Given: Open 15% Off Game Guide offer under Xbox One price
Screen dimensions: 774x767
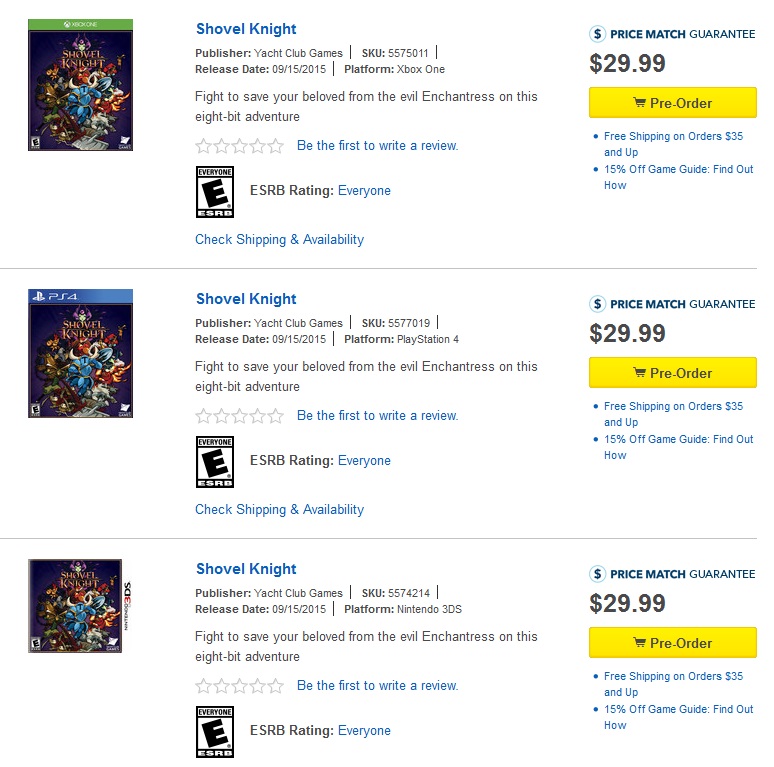Looking at the screenshot, I should [x=678, y=177].
